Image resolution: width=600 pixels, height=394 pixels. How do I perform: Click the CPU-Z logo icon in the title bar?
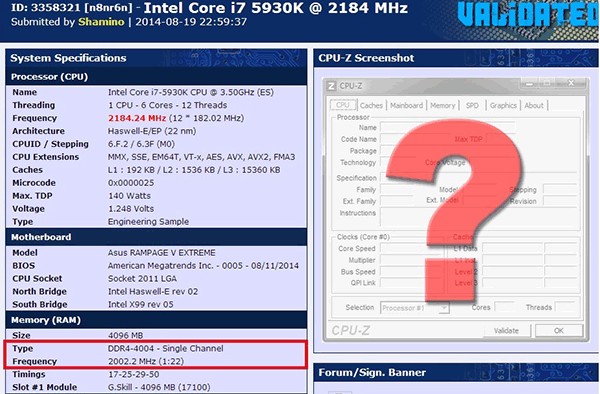pos(331,86)
